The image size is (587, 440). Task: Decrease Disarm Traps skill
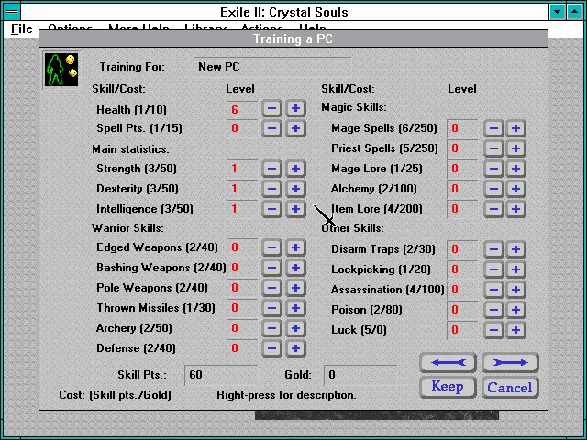click(x=493, y=249)
